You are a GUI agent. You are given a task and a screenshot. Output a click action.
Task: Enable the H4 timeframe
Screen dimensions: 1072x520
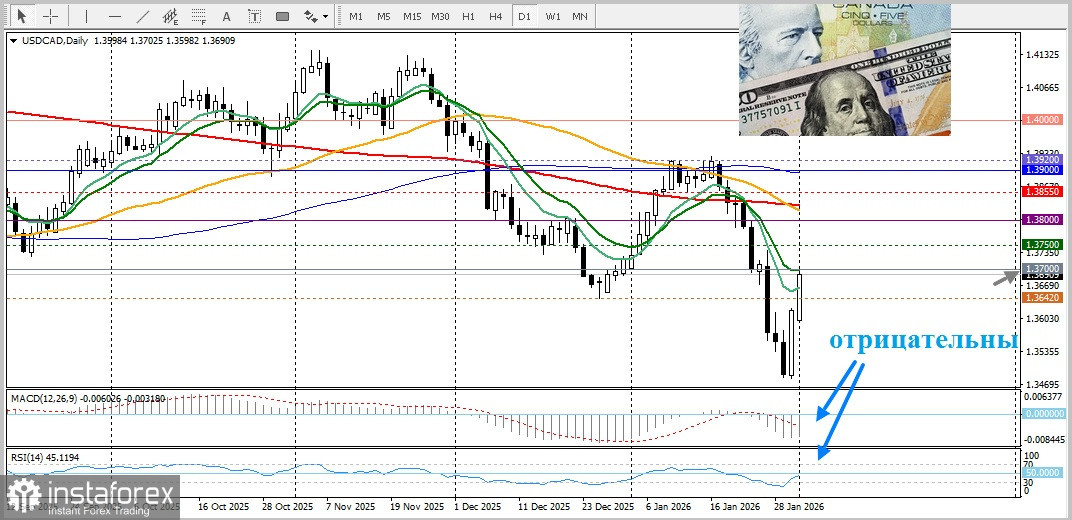tap(496, 16)
